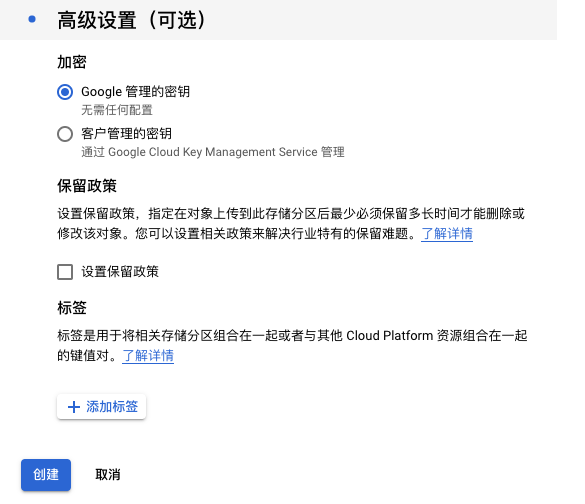Viewport: 585px width, 504px height.
Task: Choose the 客户管理的密钥 radio button
Action: (65, 134)
